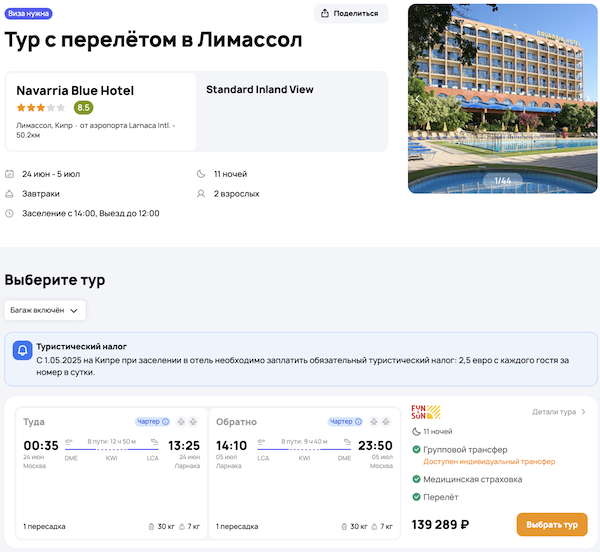The width and height of the screenshot is (600, 552).
Task: Click the airline icon on Обратно flight card
Action: [375, 422]
